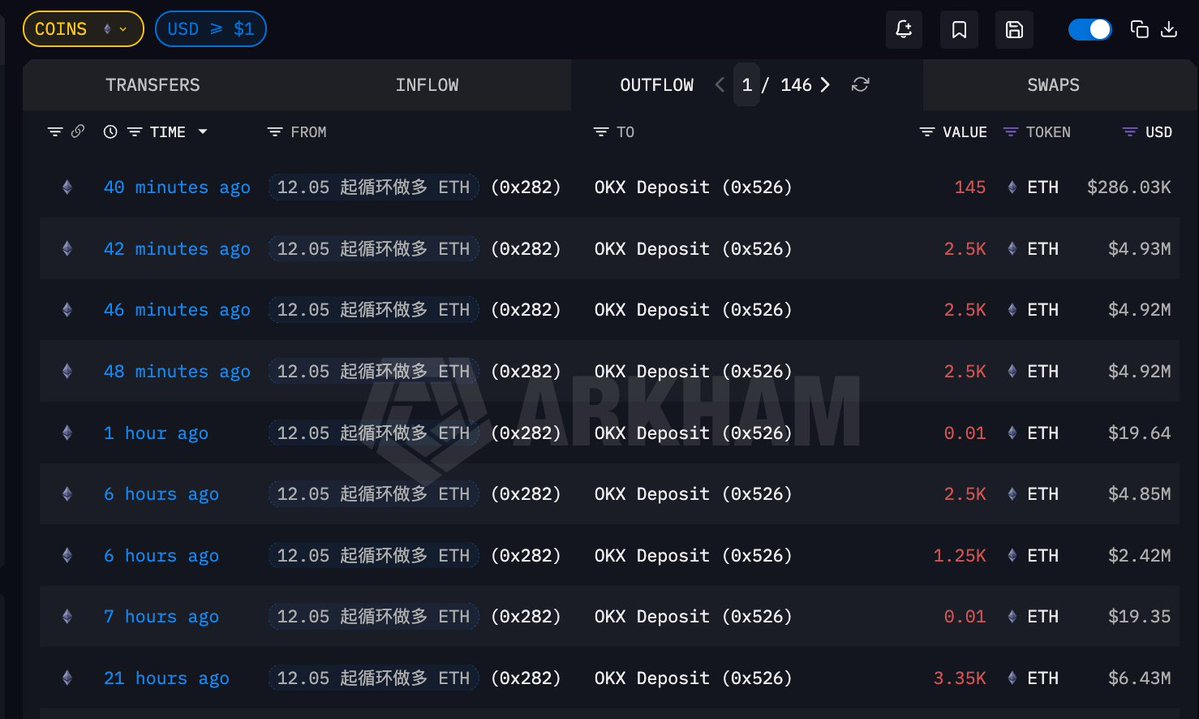Toggle the blue switch in top bar
Viewport: 1199px width, 719px height.
[1090, 29]
